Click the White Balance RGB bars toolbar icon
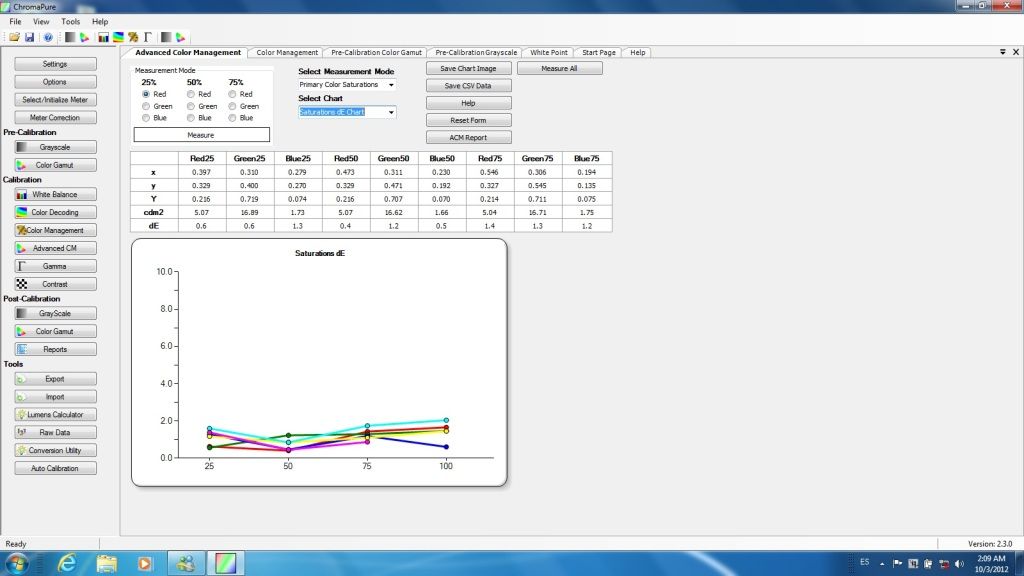Viewport: 1024px width, 576px height. click(103, 37)
